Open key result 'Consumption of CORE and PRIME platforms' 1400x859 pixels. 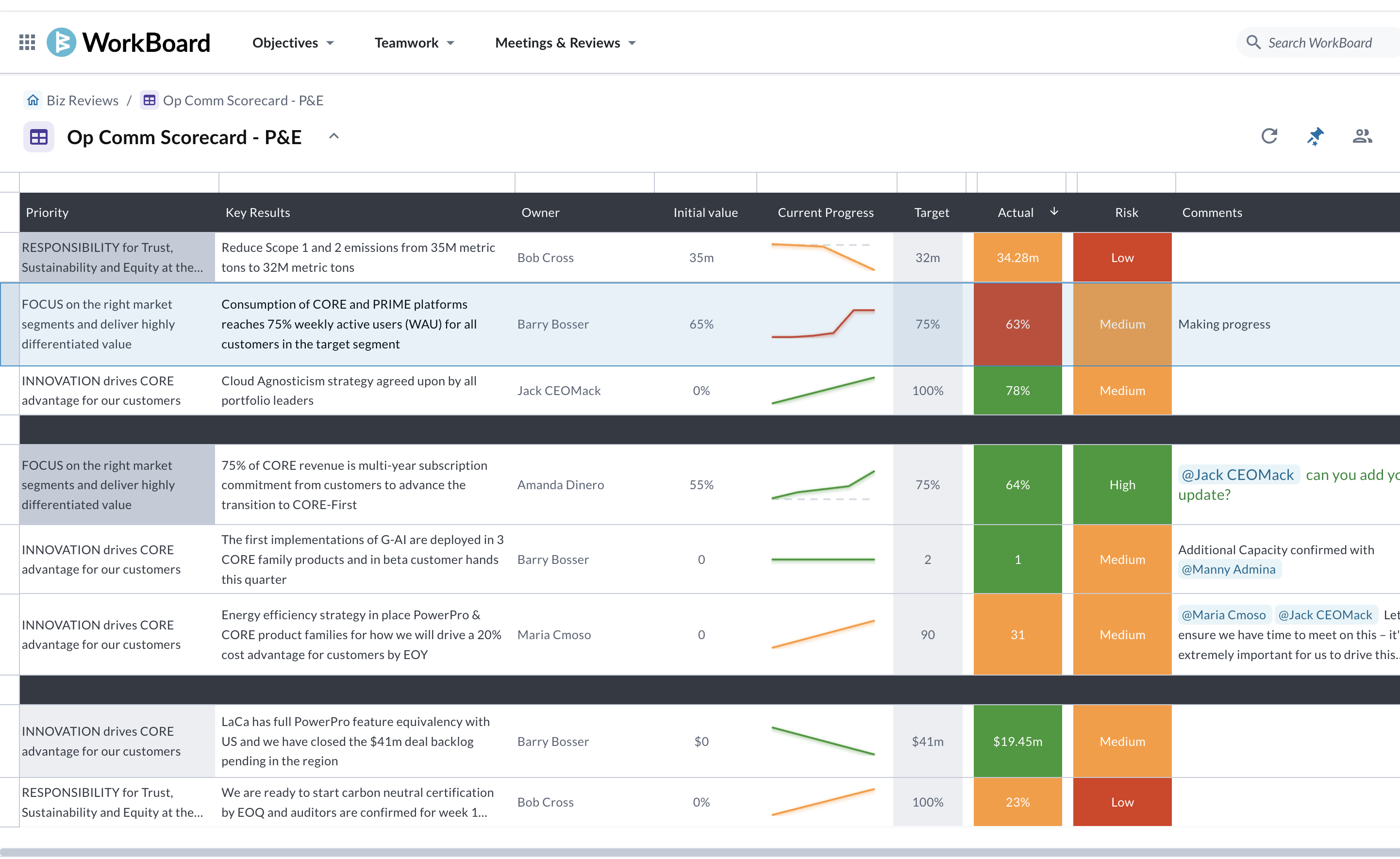(x=349, y=324)
